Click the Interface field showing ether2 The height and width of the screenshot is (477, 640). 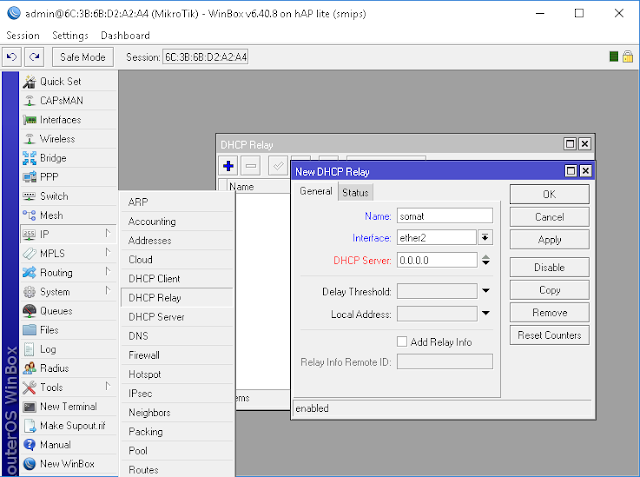tap(437, 237)
